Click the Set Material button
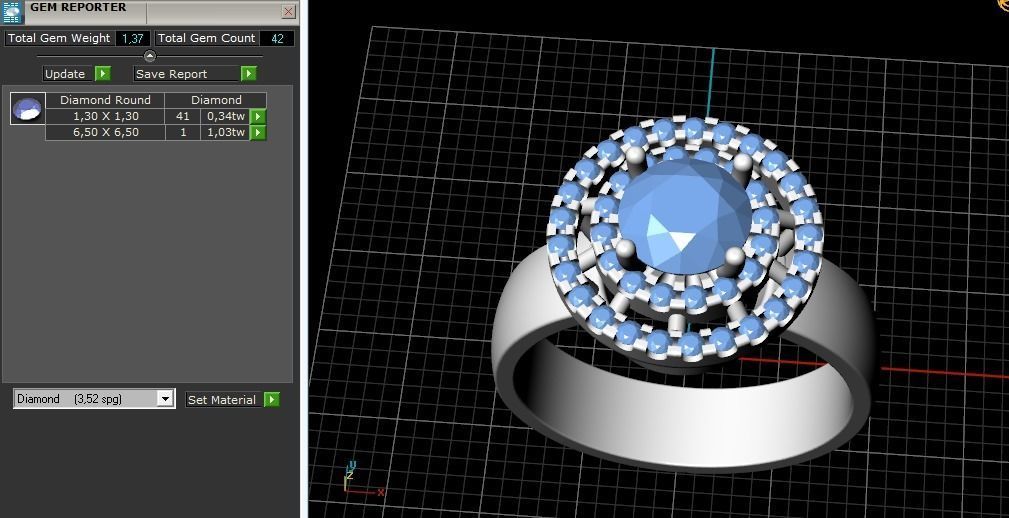Screen dimensions: 1009x518 click(224, 400)
